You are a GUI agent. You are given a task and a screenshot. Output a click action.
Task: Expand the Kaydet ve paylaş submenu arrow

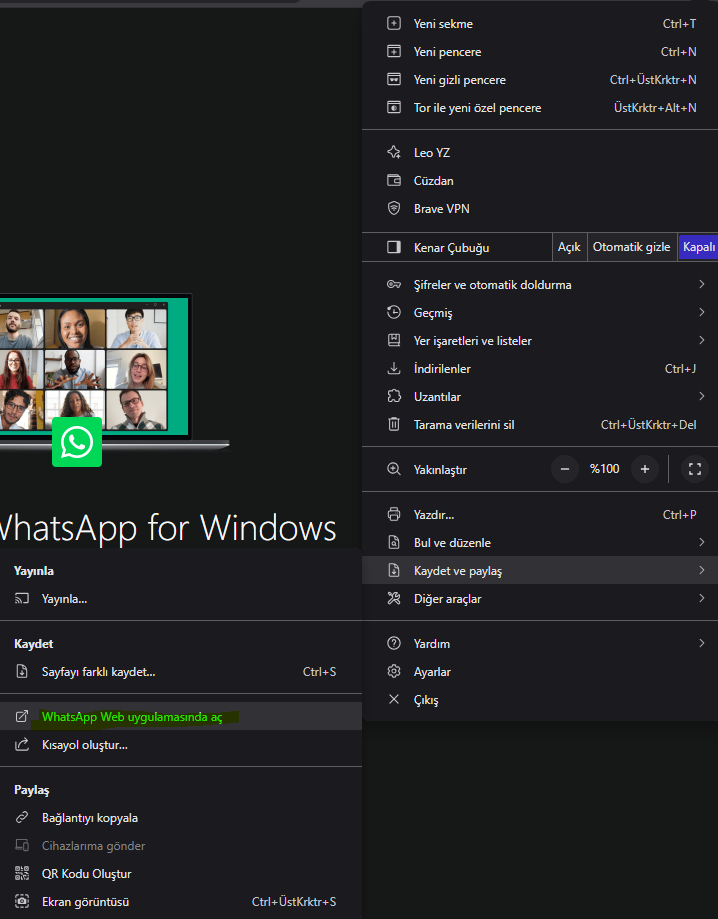click(x=702, y=570)
